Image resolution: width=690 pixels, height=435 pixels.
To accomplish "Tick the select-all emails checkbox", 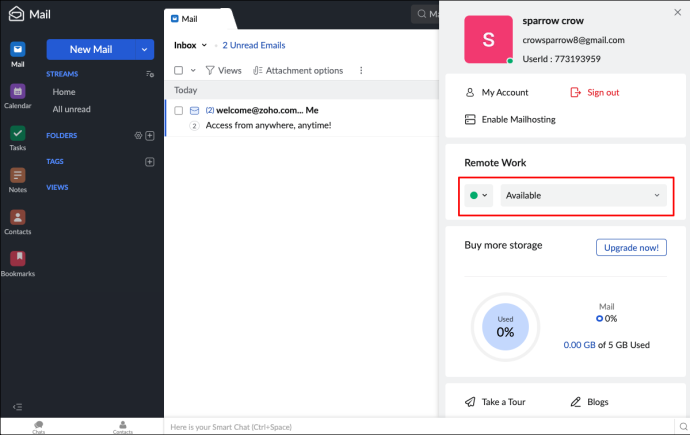I will 178,70.
